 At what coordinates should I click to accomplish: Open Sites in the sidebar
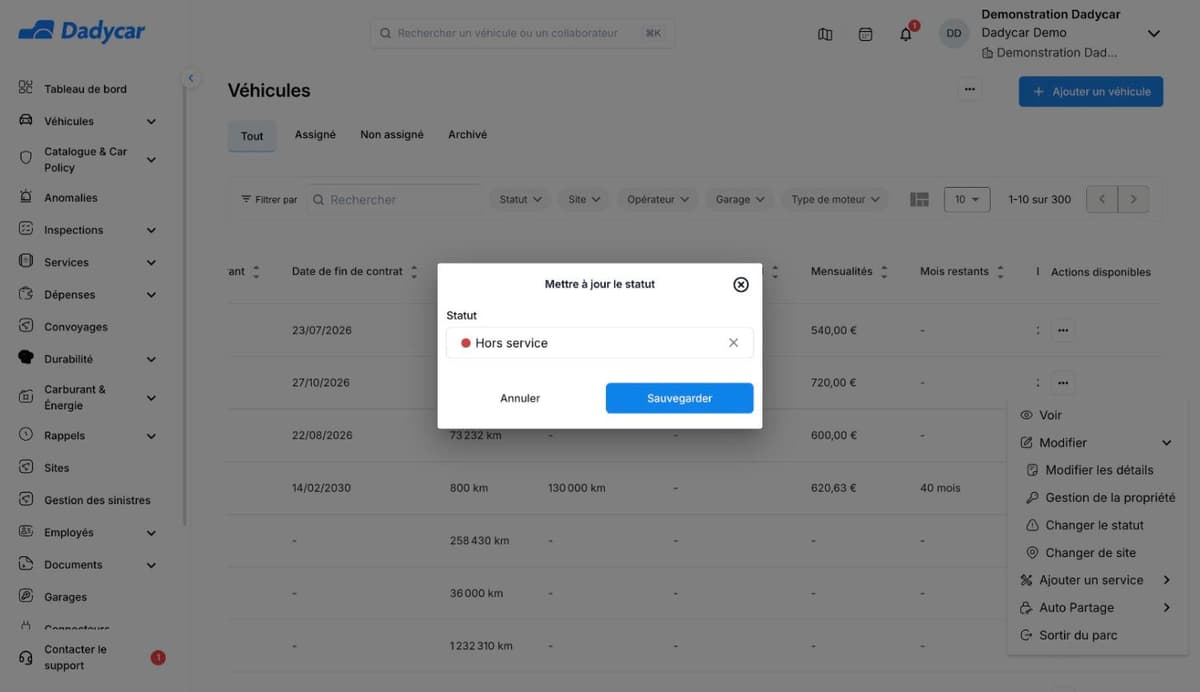[56, 468]
